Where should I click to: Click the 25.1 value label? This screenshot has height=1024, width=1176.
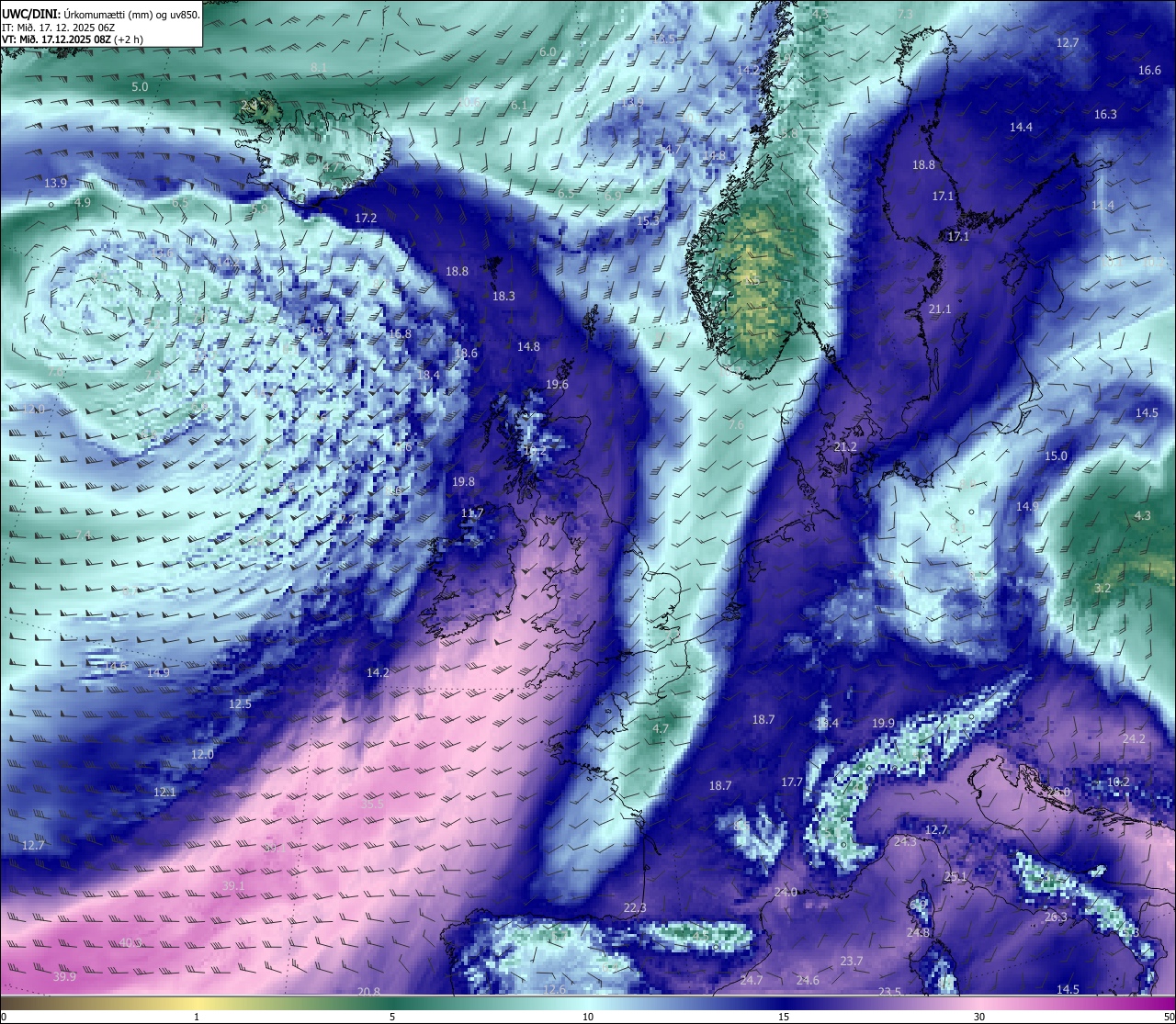955,877
